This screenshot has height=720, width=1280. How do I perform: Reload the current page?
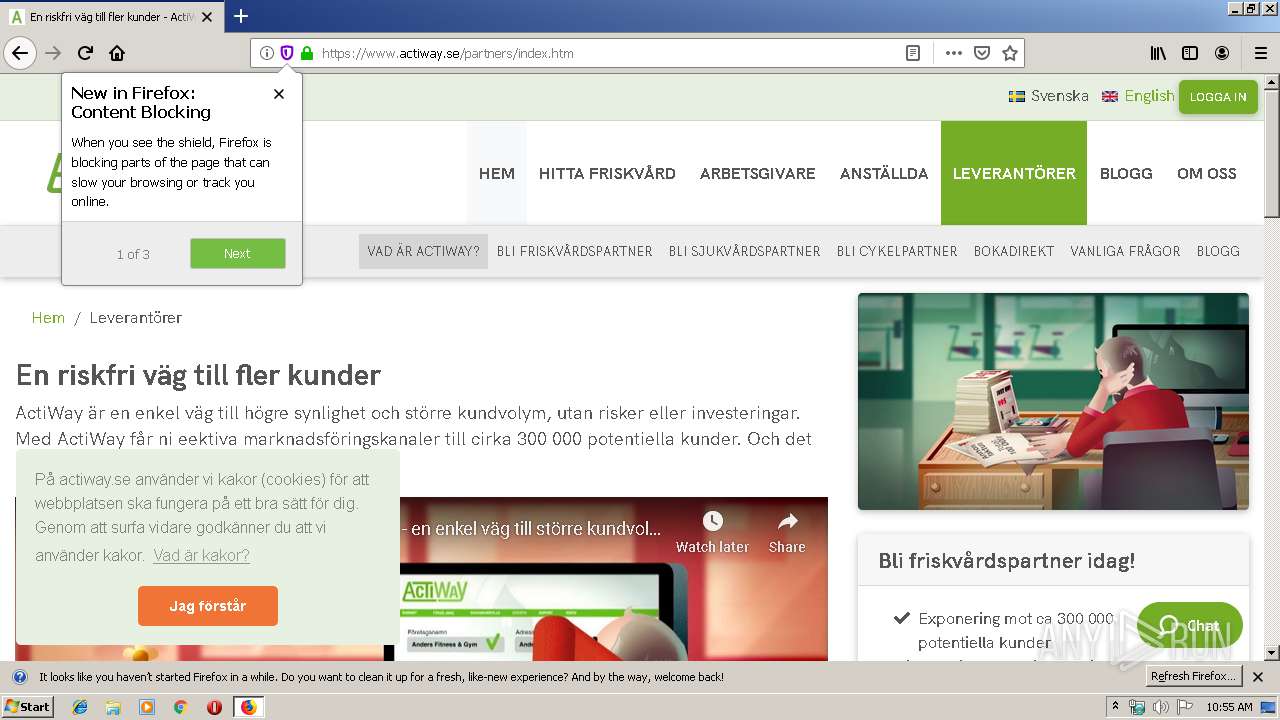85,53
